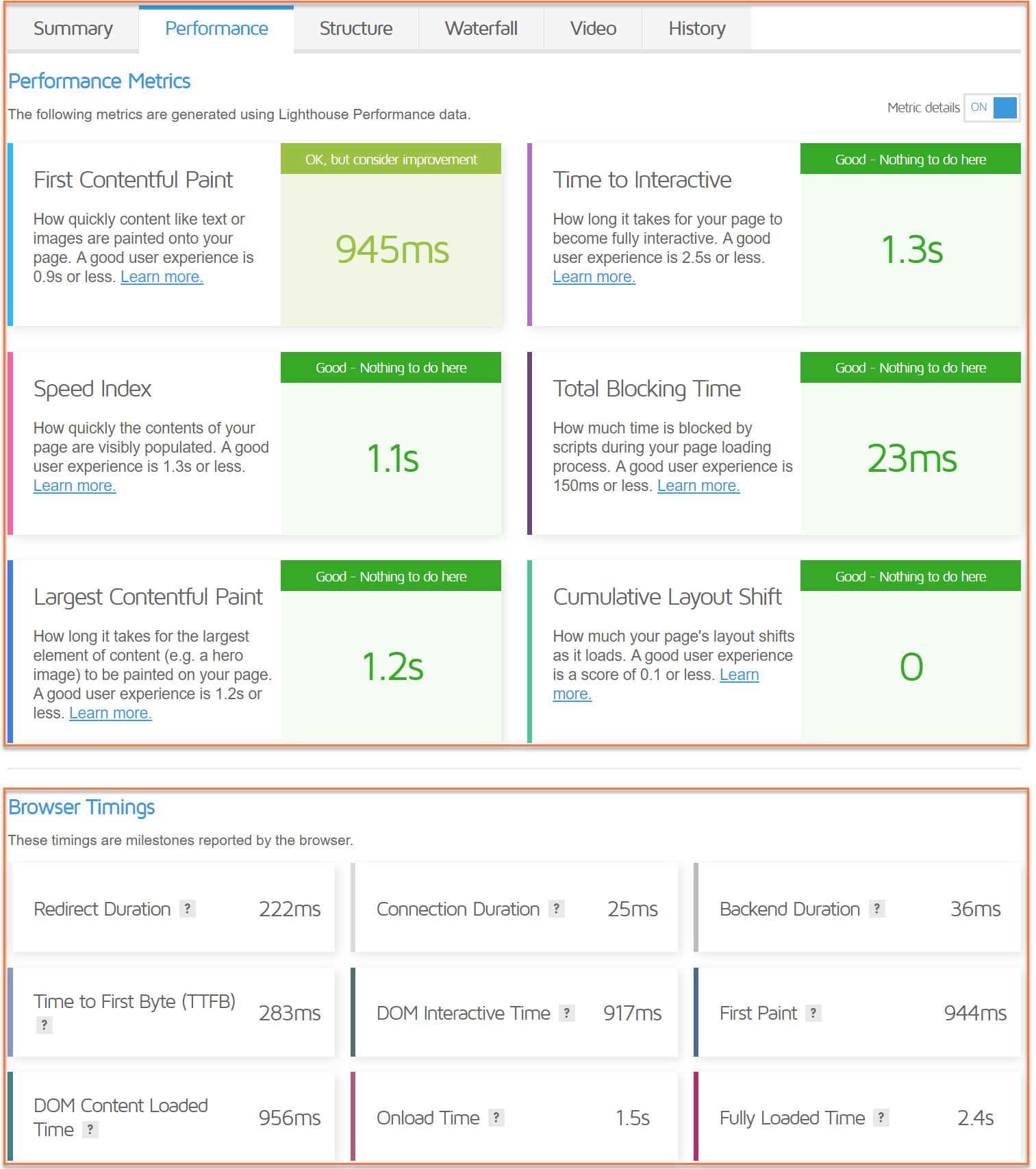Open Learn more link under Time to Interactive
The image size is (1036, 1169).
coord(594,277)
